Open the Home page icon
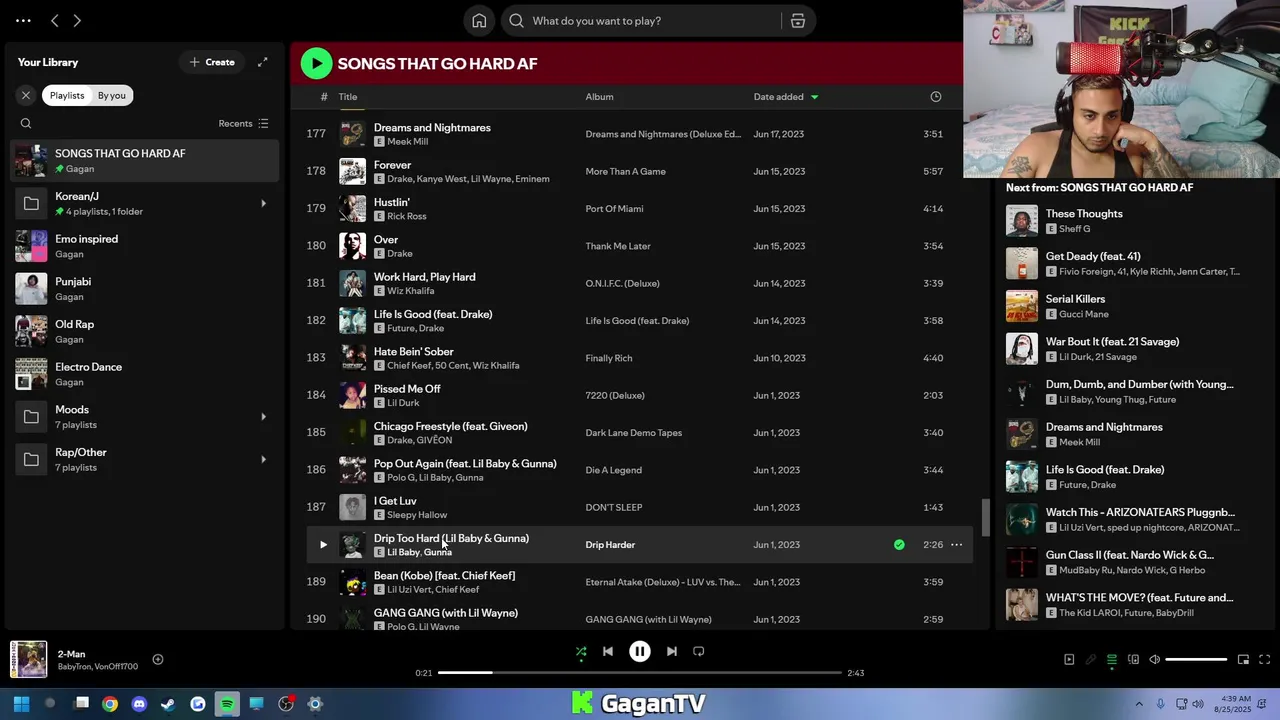Viewport: 1280px width, 720px height. [x=479, y=20]
